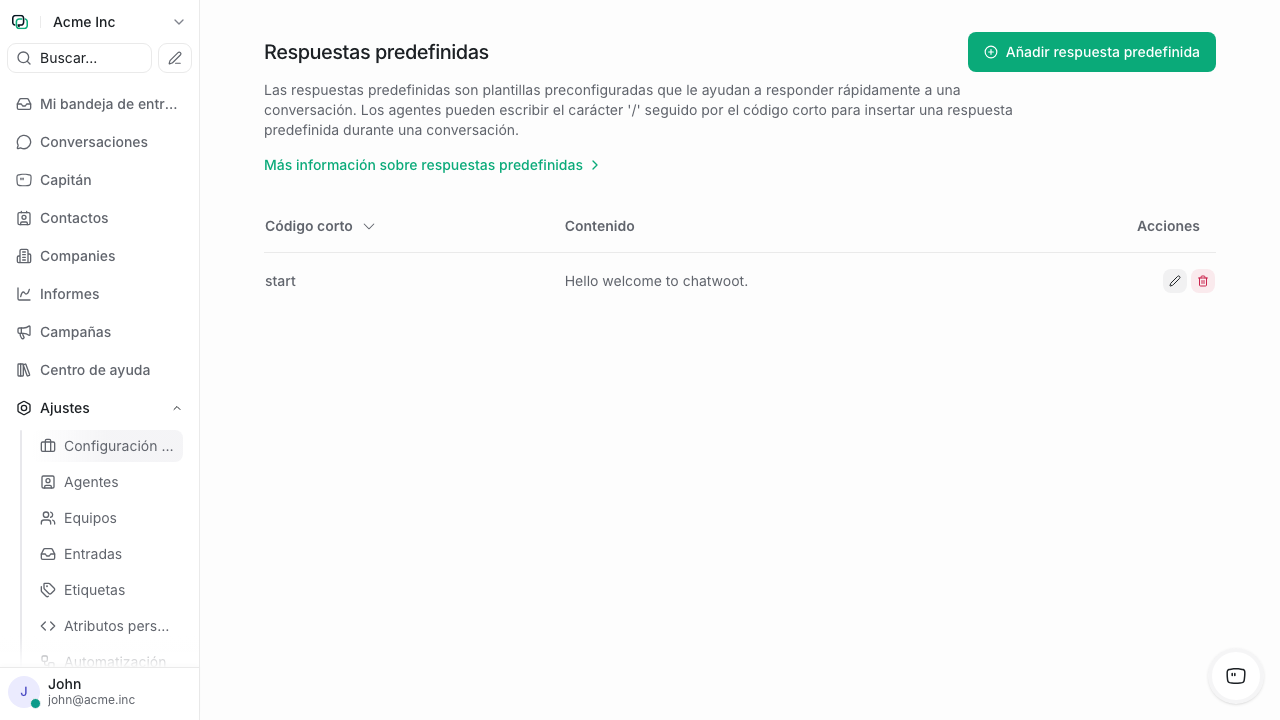1280x720 pixels.
Task: Click Añadir respuesta predefinida
Action: click(x=1091, y=51)
